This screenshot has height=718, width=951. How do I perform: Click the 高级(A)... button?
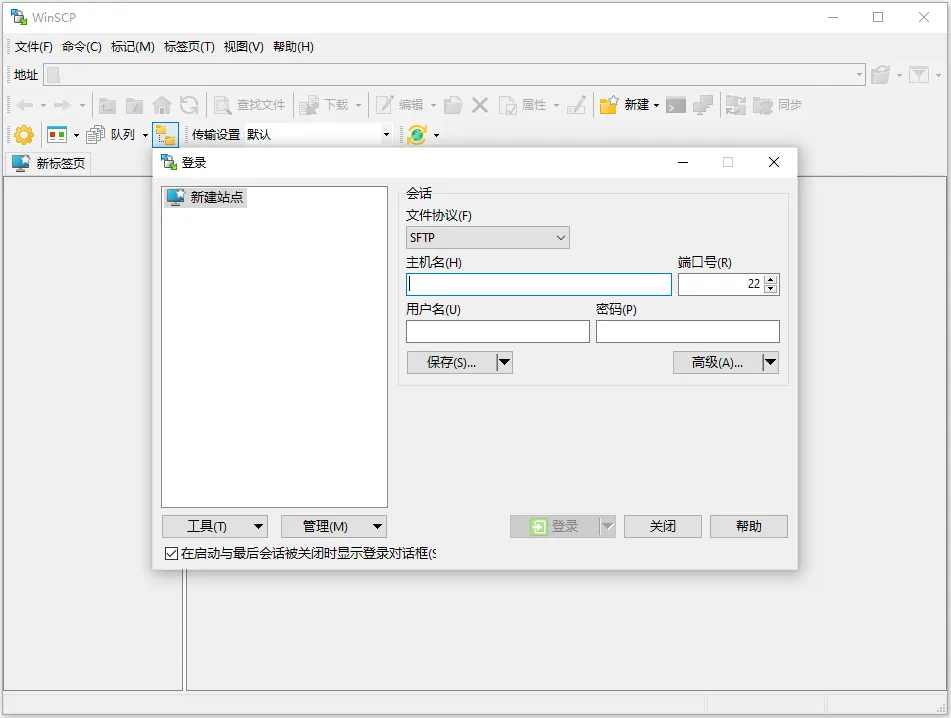click(x=717, y=363)
